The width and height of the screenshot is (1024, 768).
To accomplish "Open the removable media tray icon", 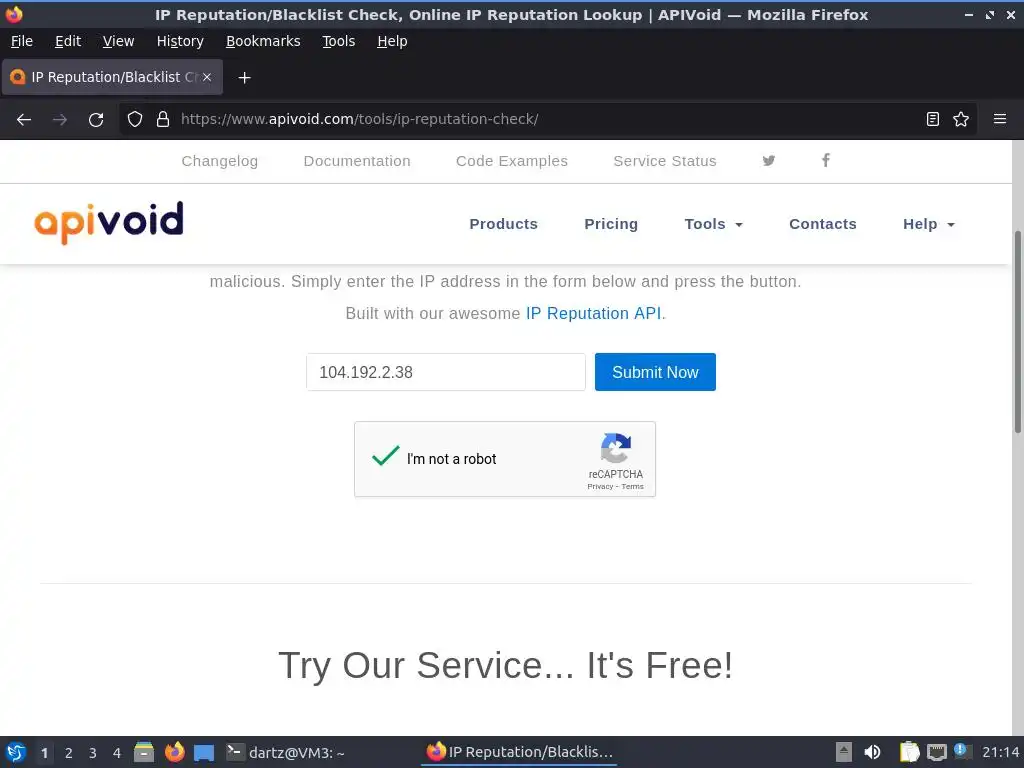I will coord(844,752).
